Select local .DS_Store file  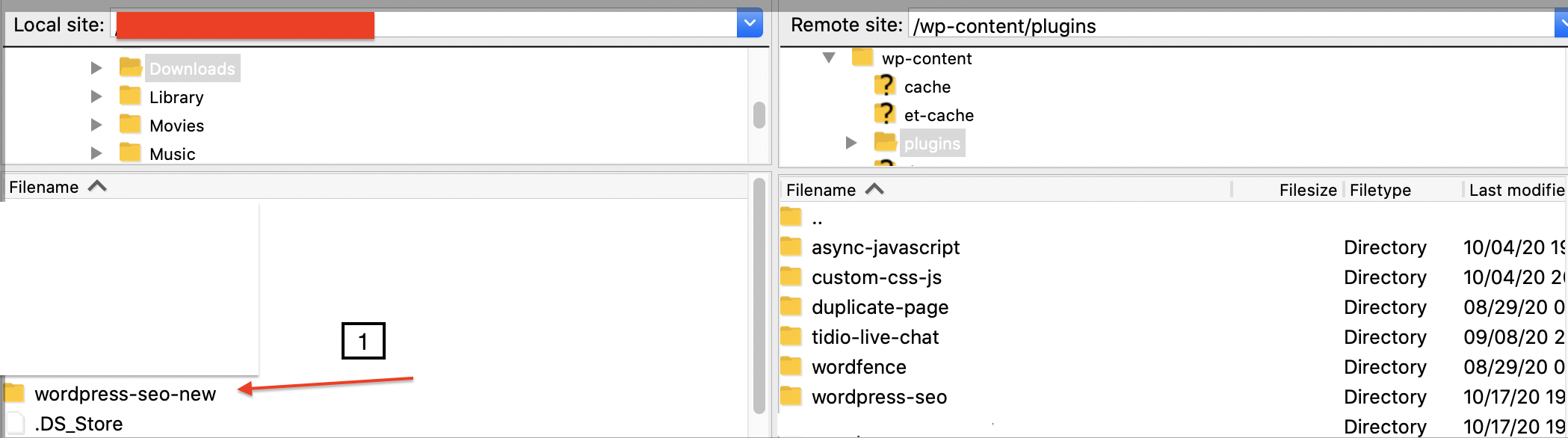pyautogui.click(x=78, y=424)
